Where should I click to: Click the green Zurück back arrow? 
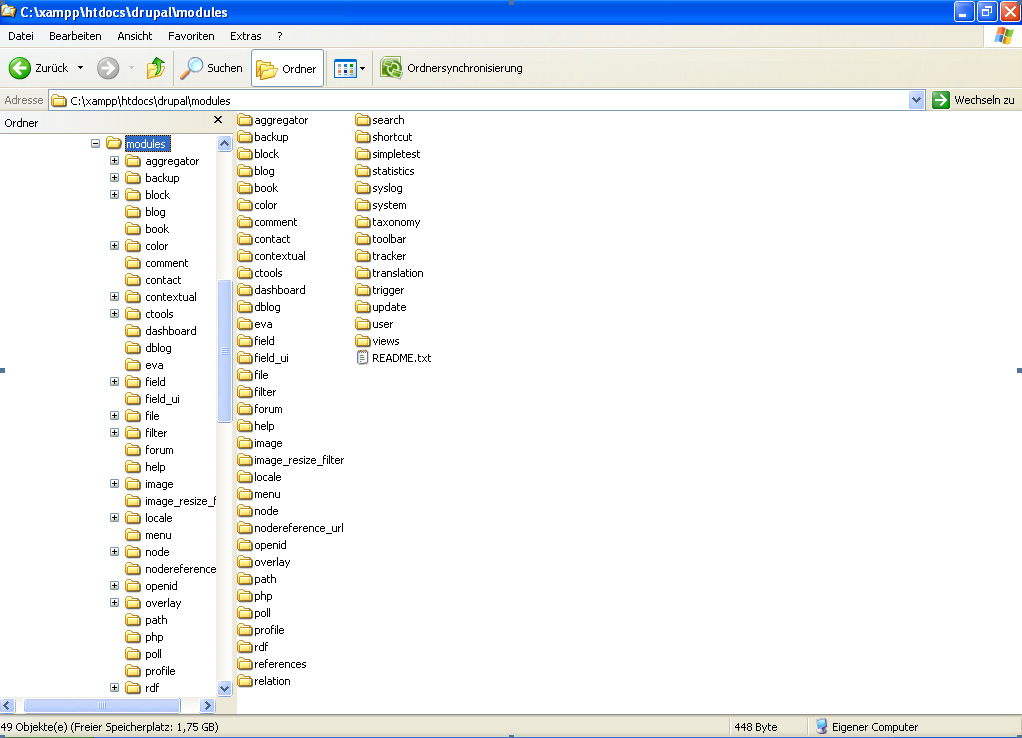coord(20,68)
